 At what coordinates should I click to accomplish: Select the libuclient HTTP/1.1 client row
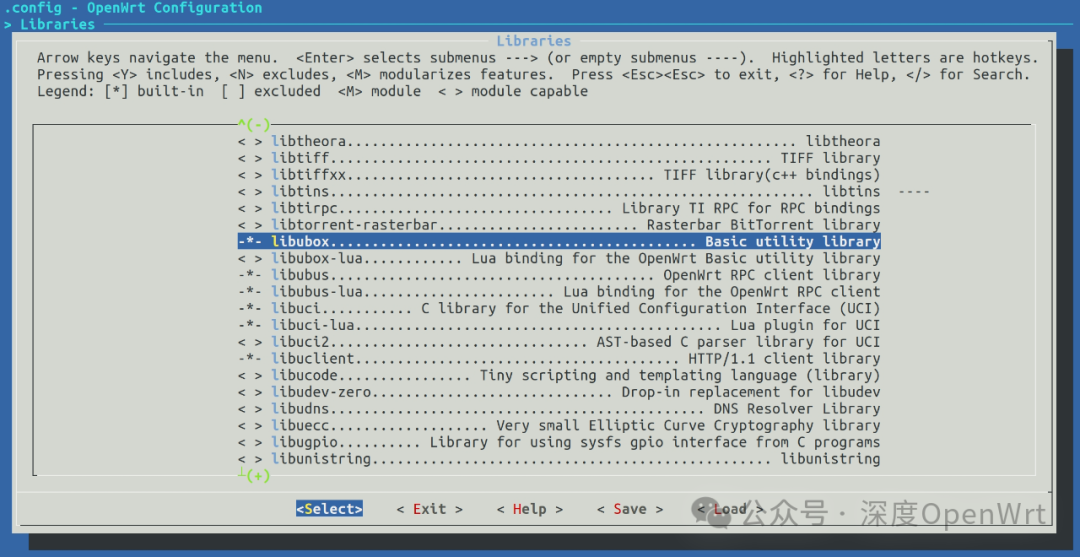(559, 359)
